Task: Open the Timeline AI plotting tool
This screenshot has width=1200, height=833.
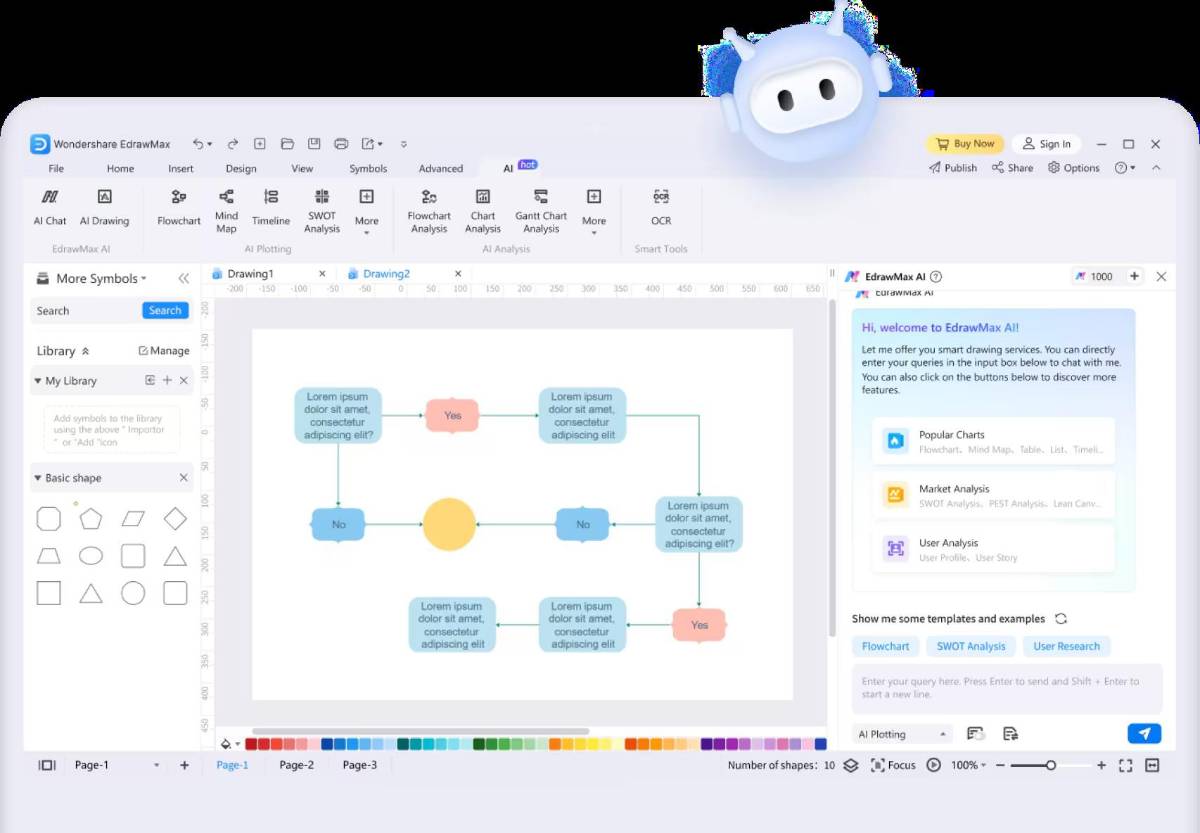Action: tap(270, 208)
